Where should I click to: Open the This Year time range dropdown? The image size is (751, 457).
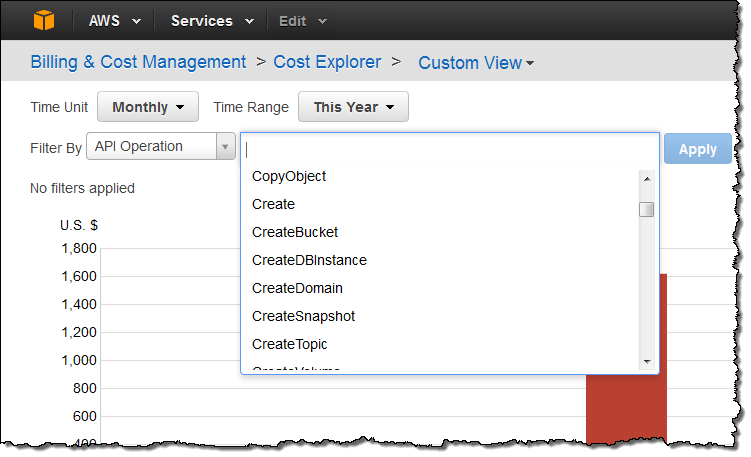coord(353,107)
